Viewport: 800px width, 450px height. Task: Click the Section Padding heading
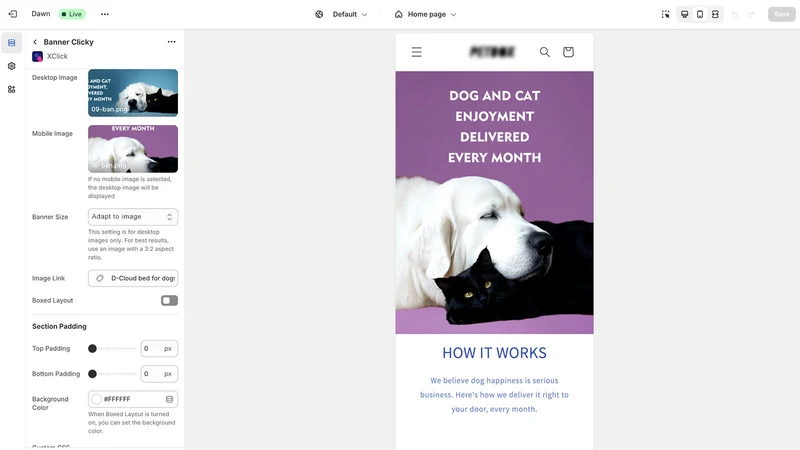pyautogui.click(x=59, y=327)
